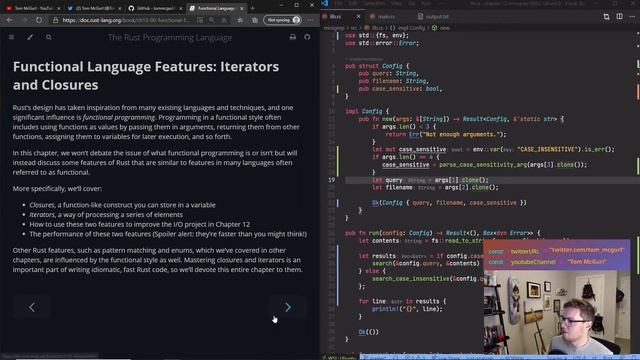The width and height of the screenshot is (640, 360).
Task: Open the View menu in VS Code
Action: coord(397,3)
